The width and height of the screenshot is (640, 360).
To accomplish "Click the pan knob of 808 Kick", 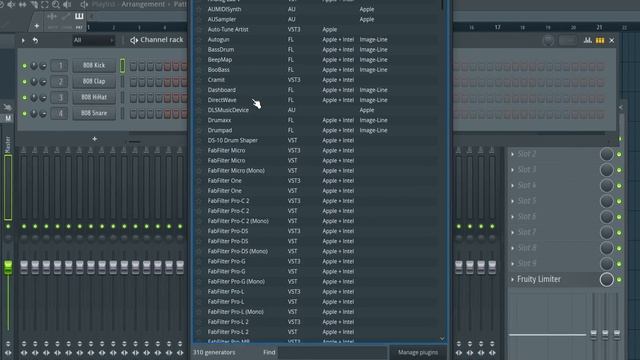I will [x=34, y=66].
